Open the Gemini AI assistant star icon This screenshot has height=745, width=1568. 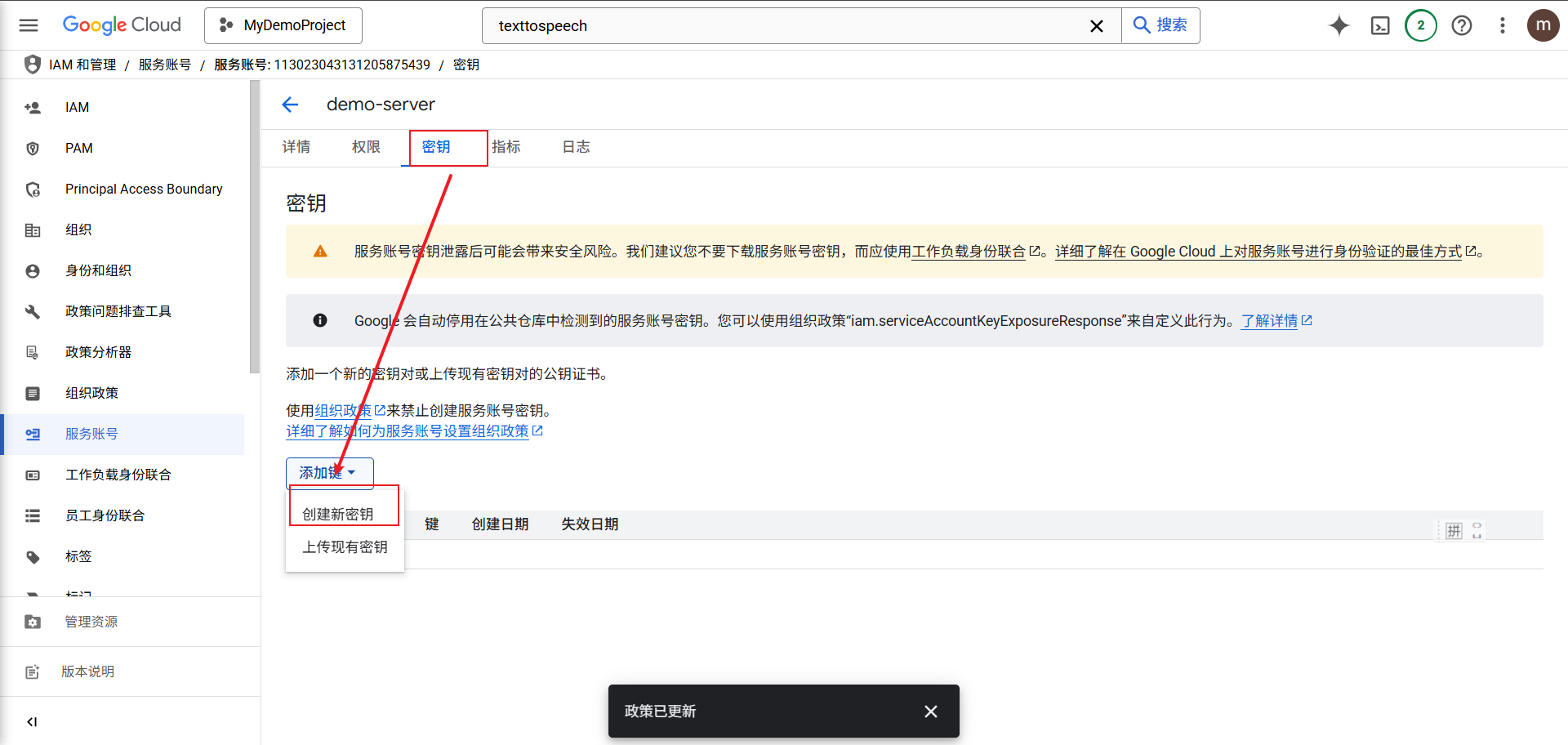point(1339,25)
